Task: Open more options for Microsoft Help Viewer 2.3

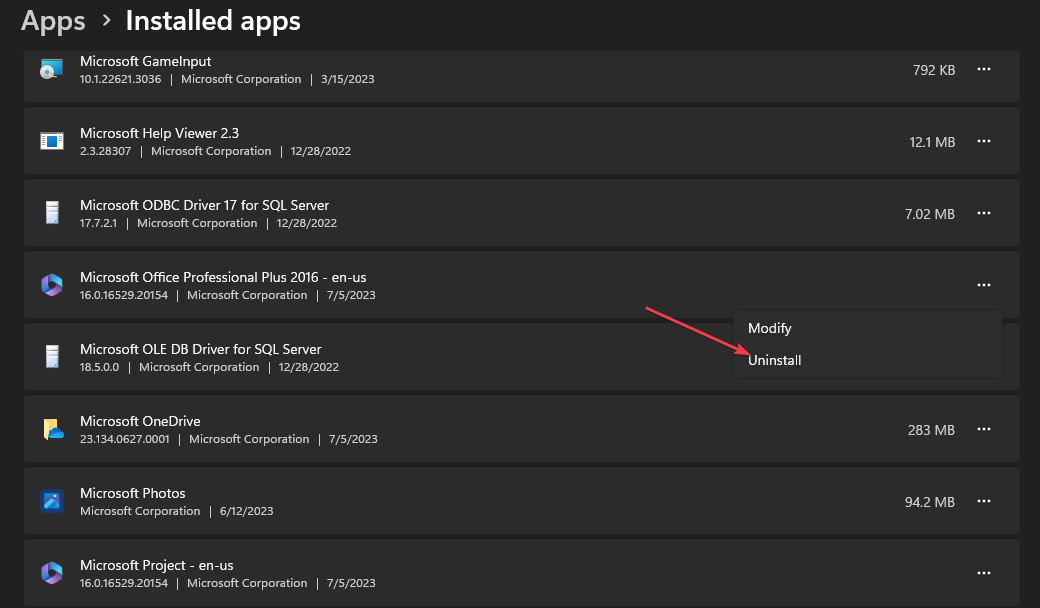Action: [984, 141]
